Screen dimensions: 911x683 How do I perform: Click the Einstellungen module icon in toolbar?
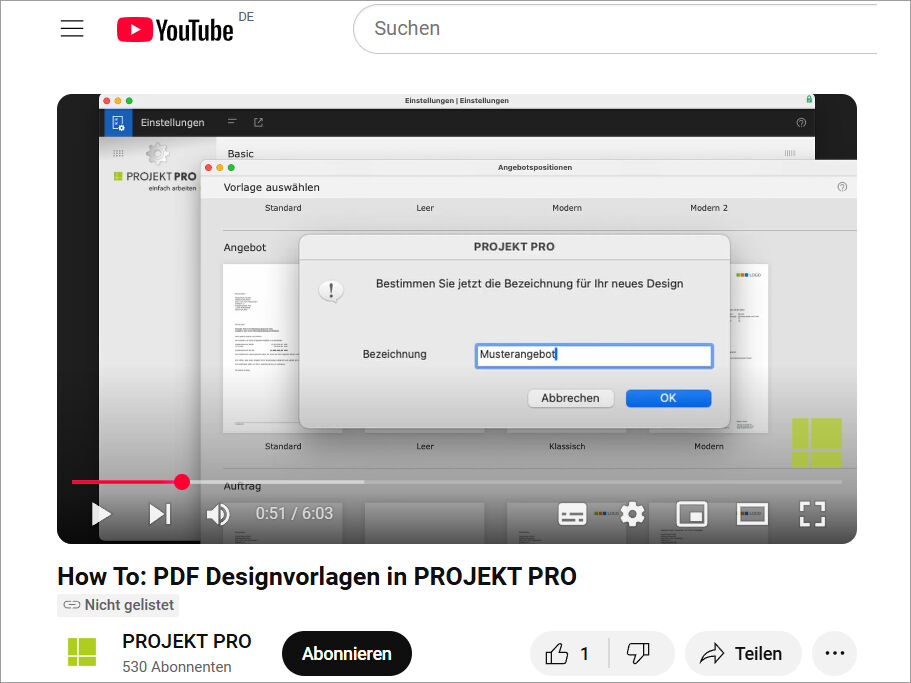click(x=118, y=123)
